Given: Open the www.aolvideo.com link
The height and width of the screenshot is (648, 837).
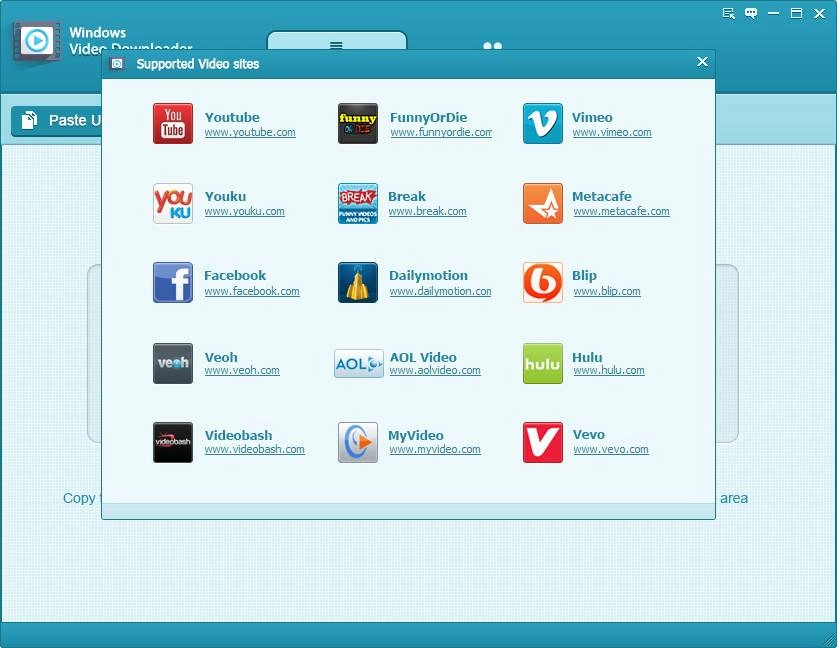Looking at the screenshot, I should pyautogui.click(x=435, y=370).
